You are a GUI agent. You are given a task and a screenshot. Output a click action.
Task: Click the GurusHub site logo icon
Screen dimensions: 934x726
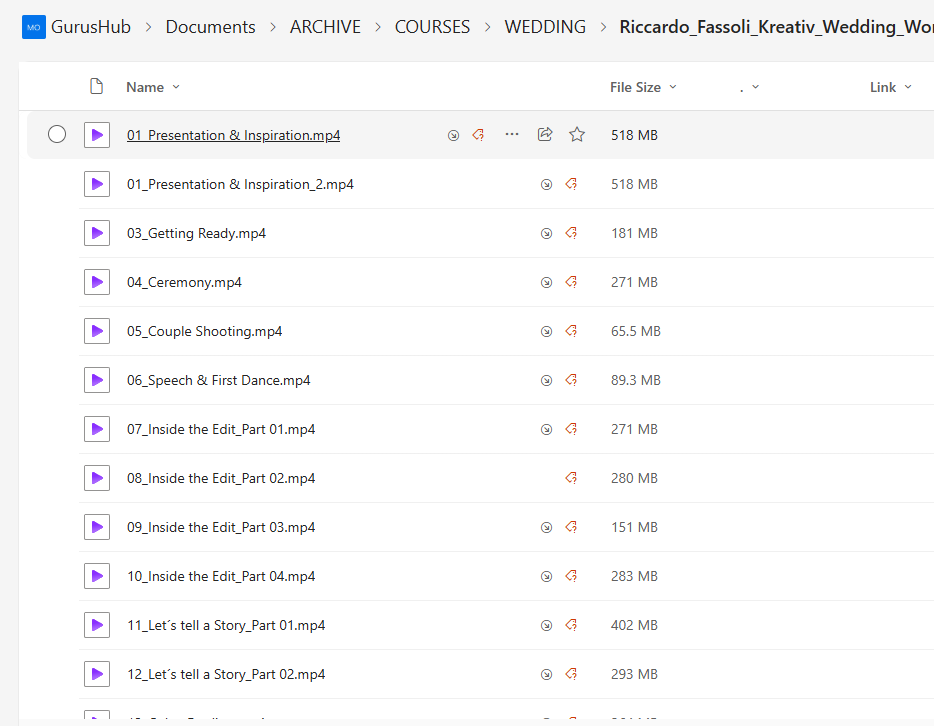click(34, 27)
